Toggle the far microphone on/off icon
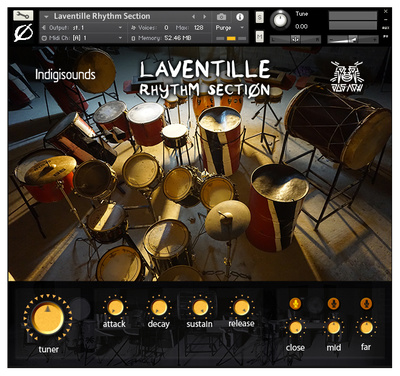Screen dimensions: 400x376 tap(366, 304)
